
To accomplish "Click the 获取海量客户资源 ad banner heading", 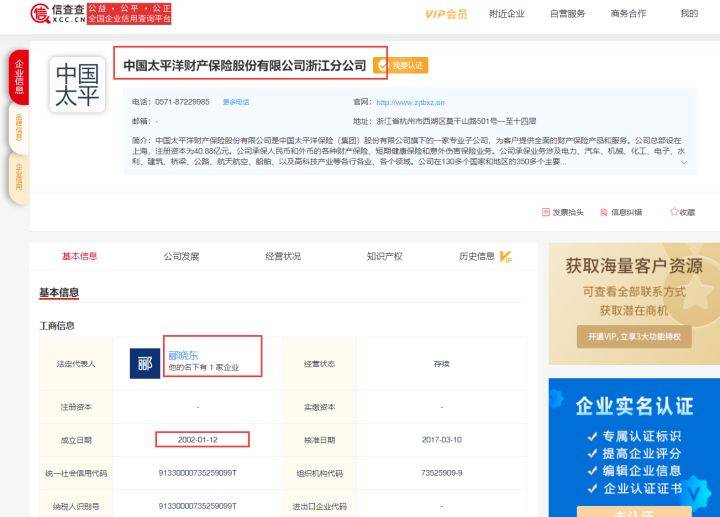I will pos(634,266).
